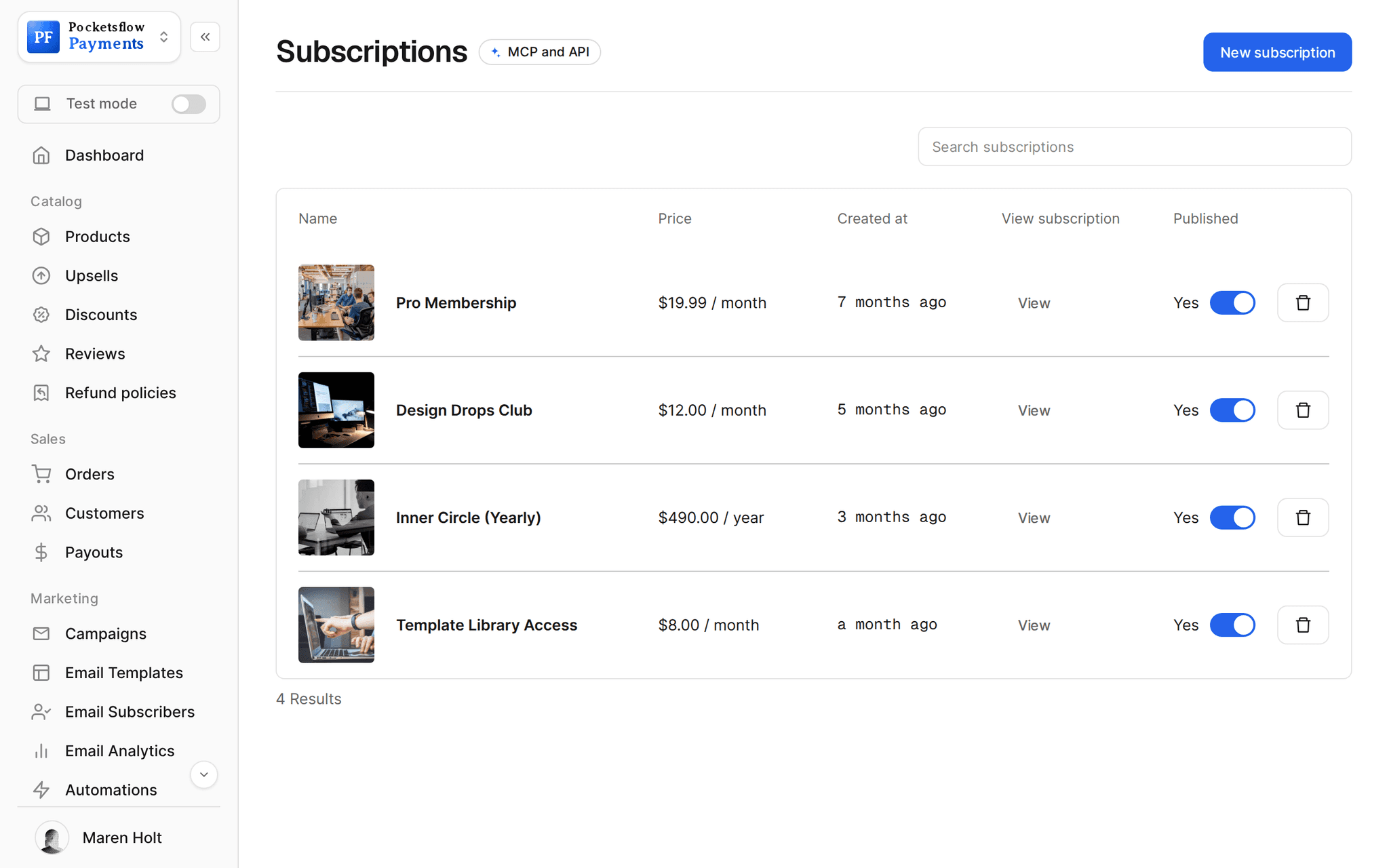Open the Pocketsflow Payments workspace switcher
The image size is (1389, 868).
coord(99,37)
